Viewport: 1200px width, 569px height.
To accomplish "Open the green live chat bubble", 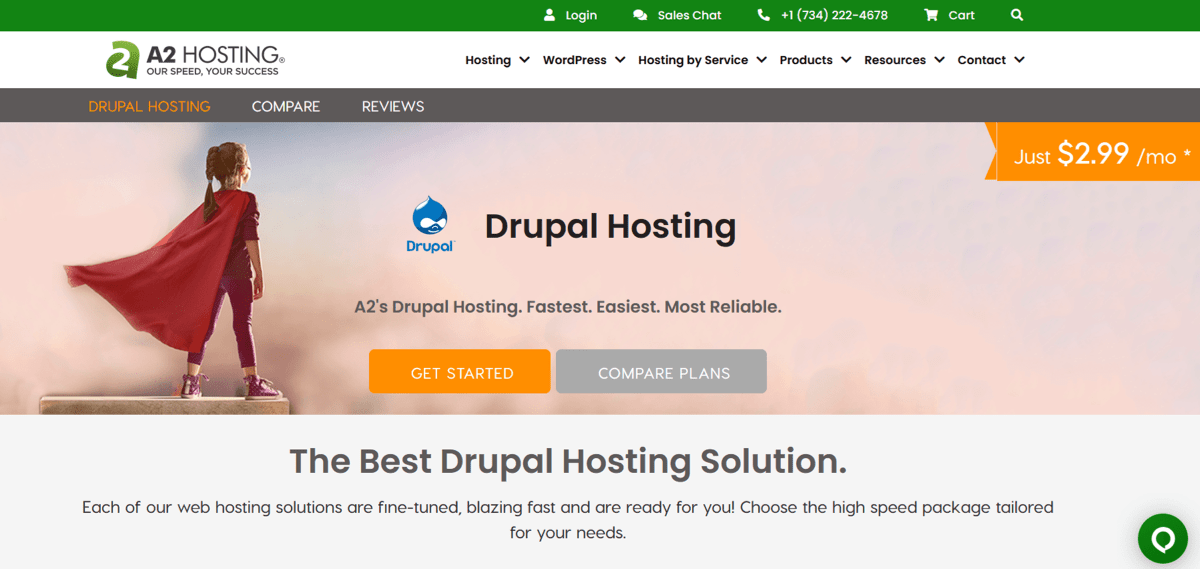I will coord(1163,540).
